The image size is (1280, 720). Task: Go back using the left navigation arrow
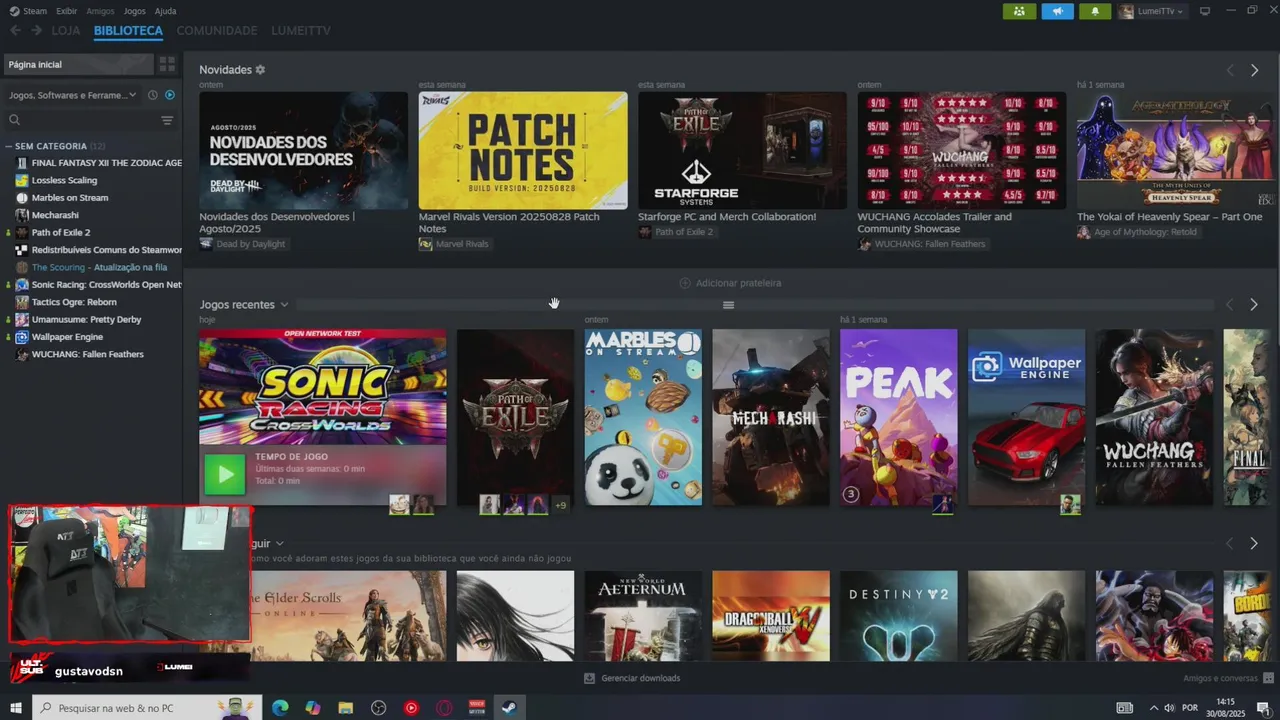click(15, 31)
